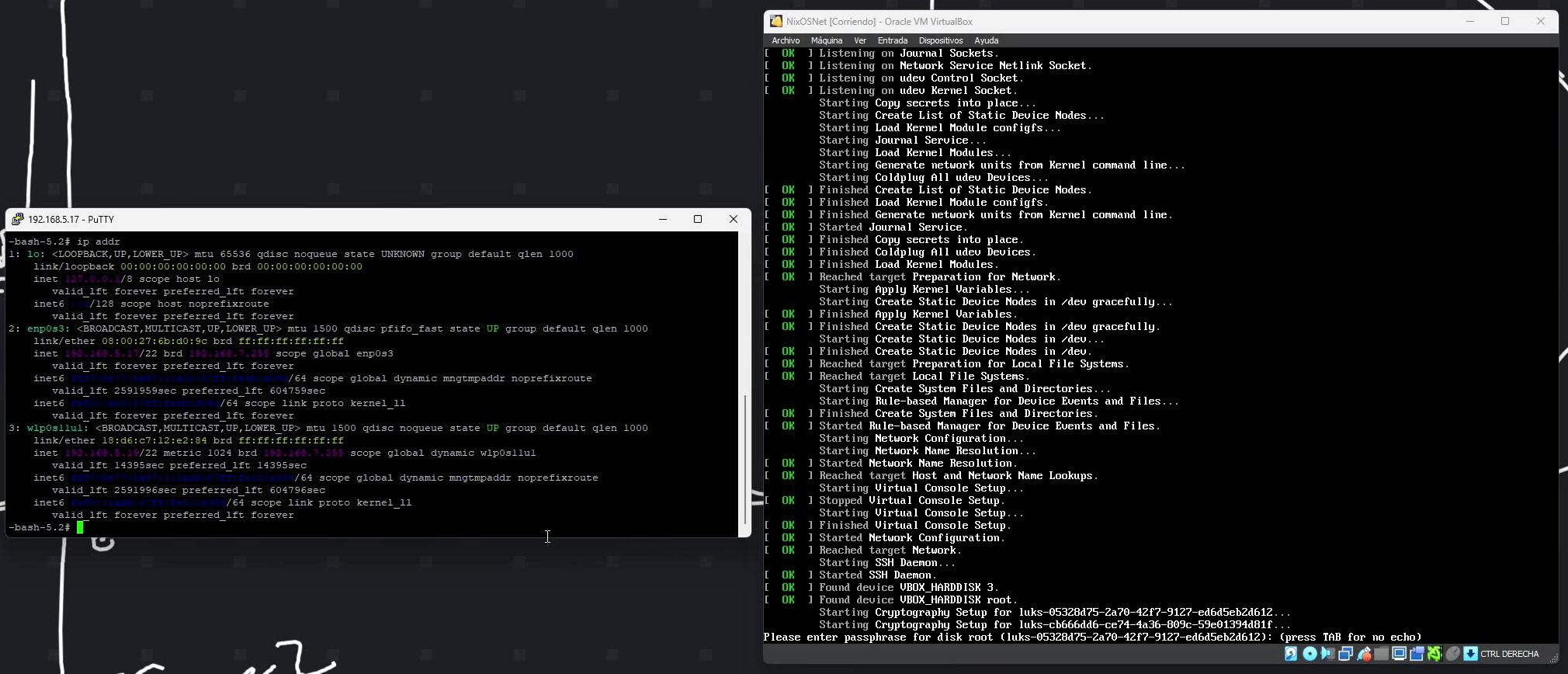This screenshot has height=674, width=1568.
Task: Minimize the NixOSNet VirtualBox window
Action: point(1469,21)
